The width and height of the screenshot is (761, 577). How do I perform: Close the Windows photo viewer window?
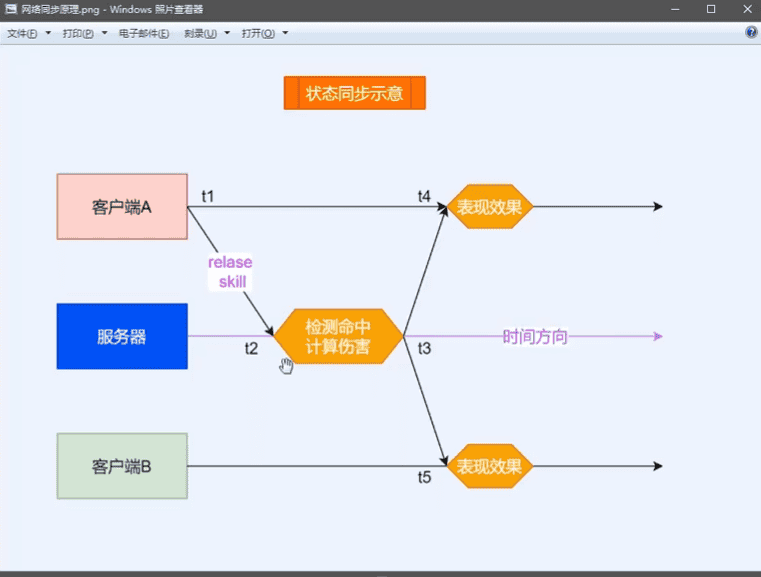pos(745,8)
